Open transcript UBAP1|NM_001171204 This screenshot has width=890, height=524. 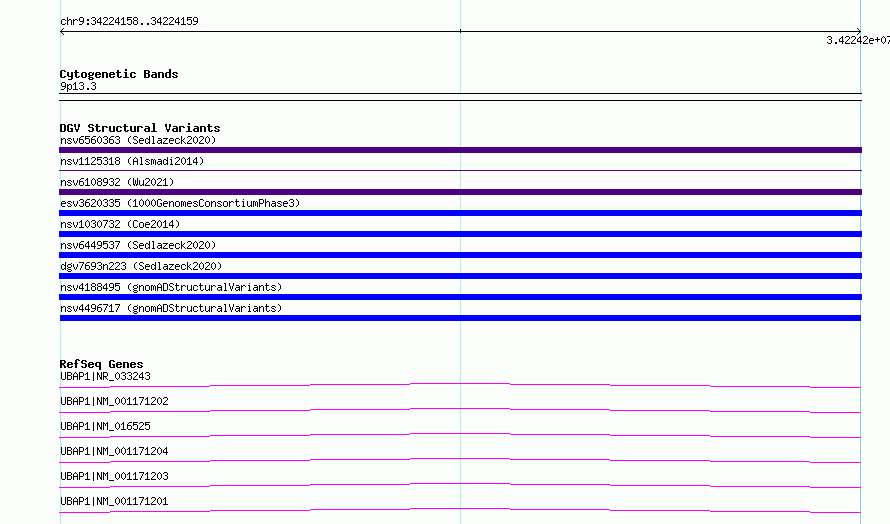114,451
